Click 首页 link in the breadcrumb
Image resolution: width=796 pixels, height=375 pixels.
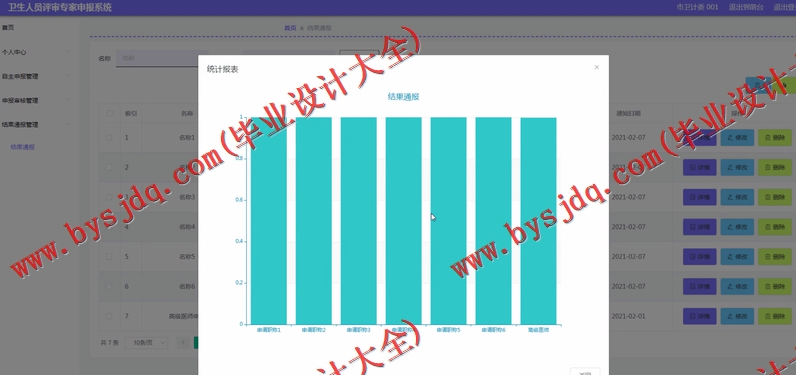[x=290, y=28]
